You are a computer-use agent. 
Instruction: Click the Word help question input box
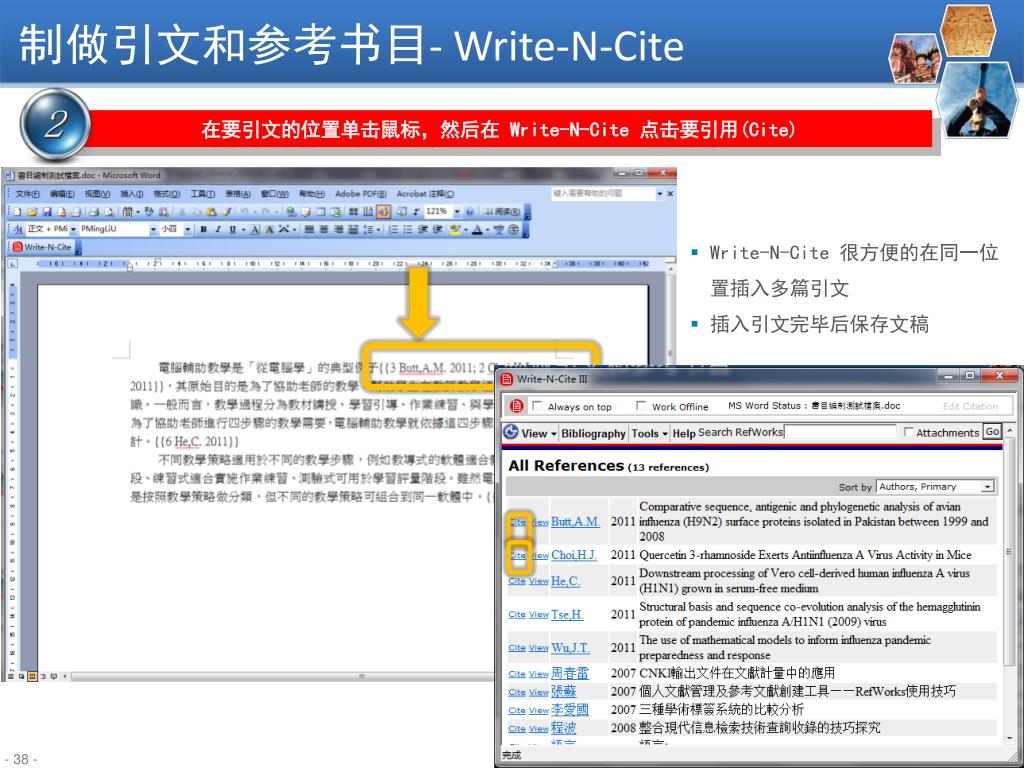[x=602, y=194]
